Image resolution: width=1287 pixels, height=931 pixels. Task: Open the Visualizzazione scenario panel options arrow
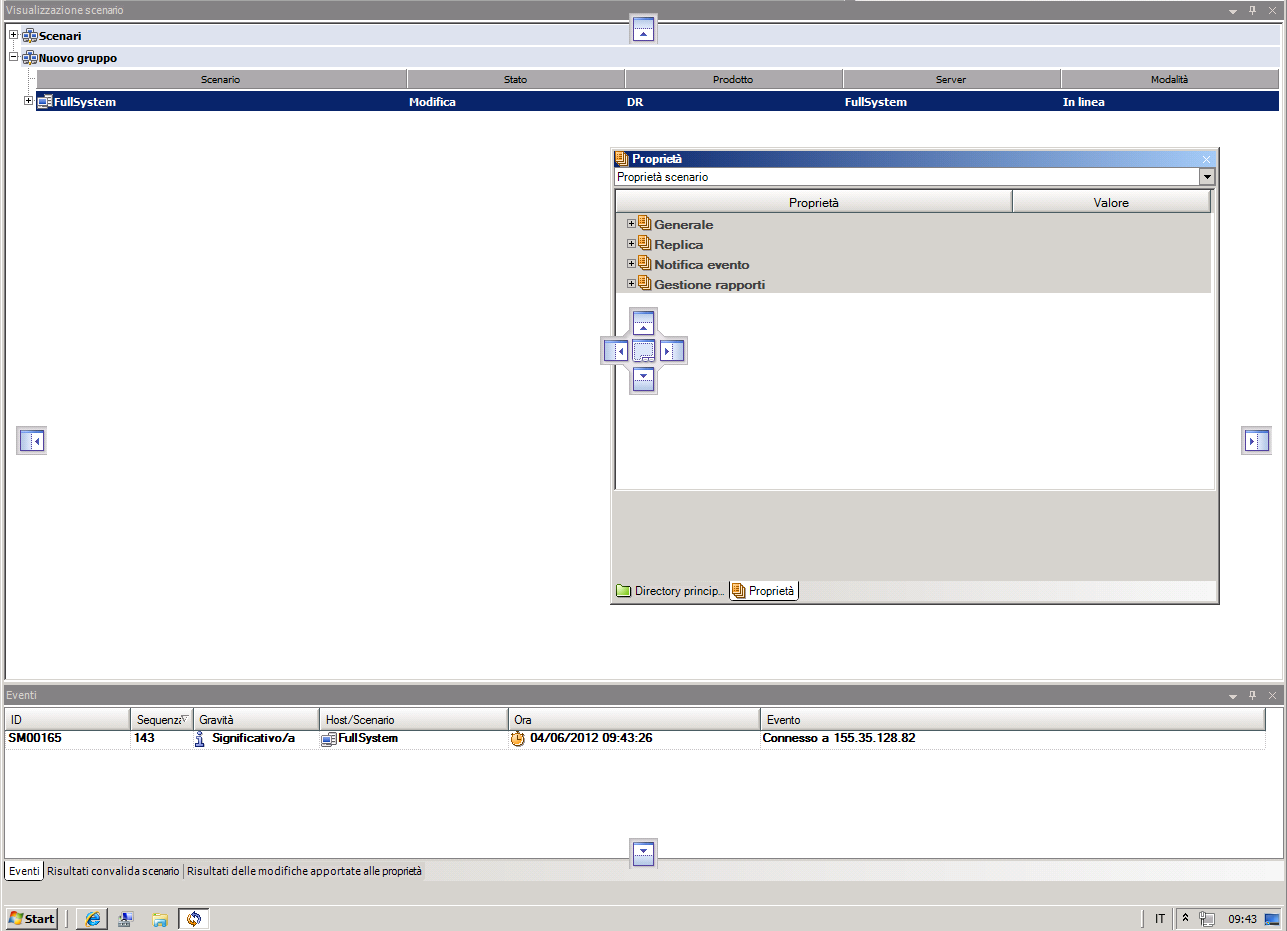coord(1233,10)
